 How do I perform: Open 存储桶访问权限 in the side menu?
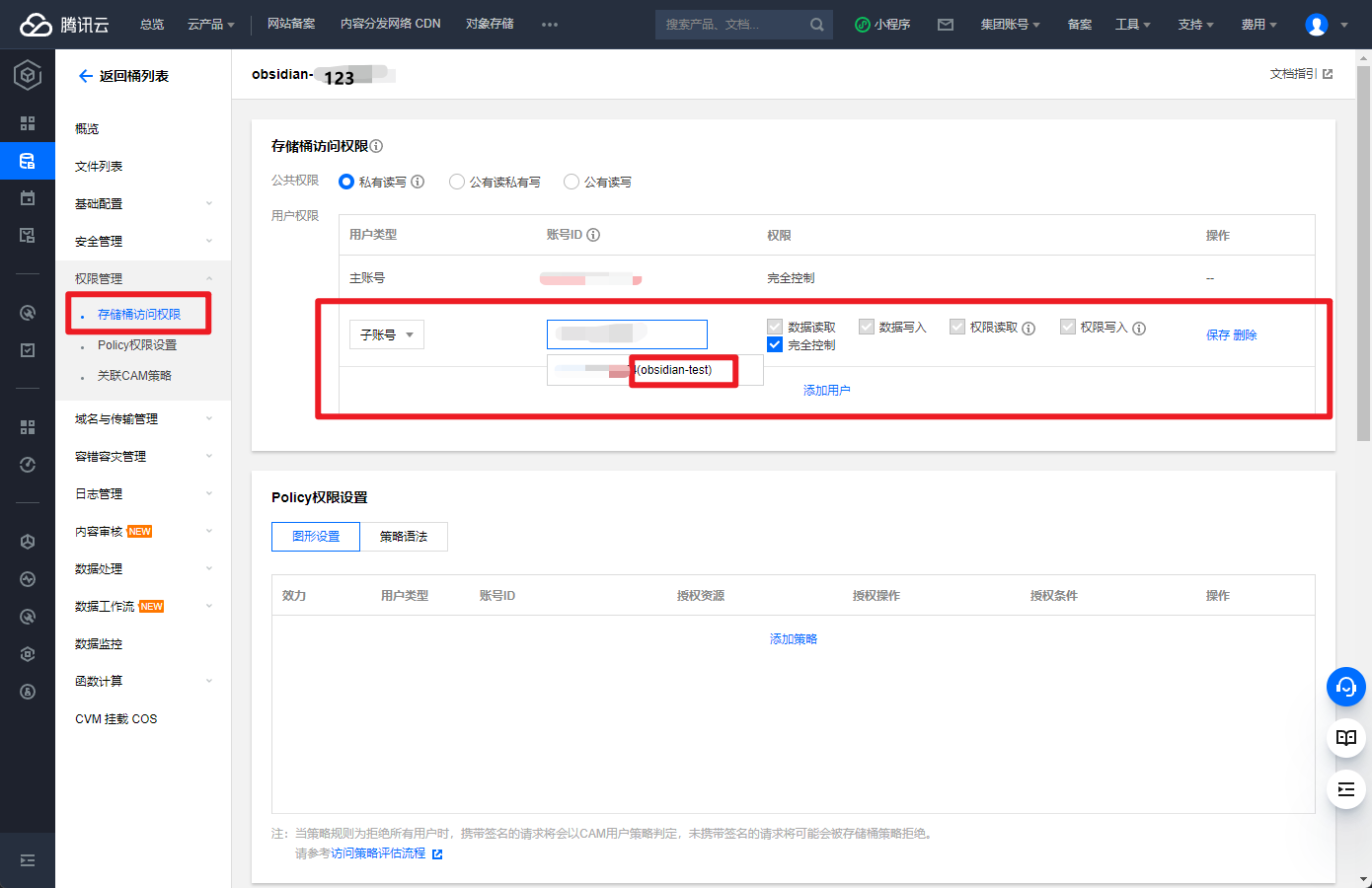click(x=139, y=314)
